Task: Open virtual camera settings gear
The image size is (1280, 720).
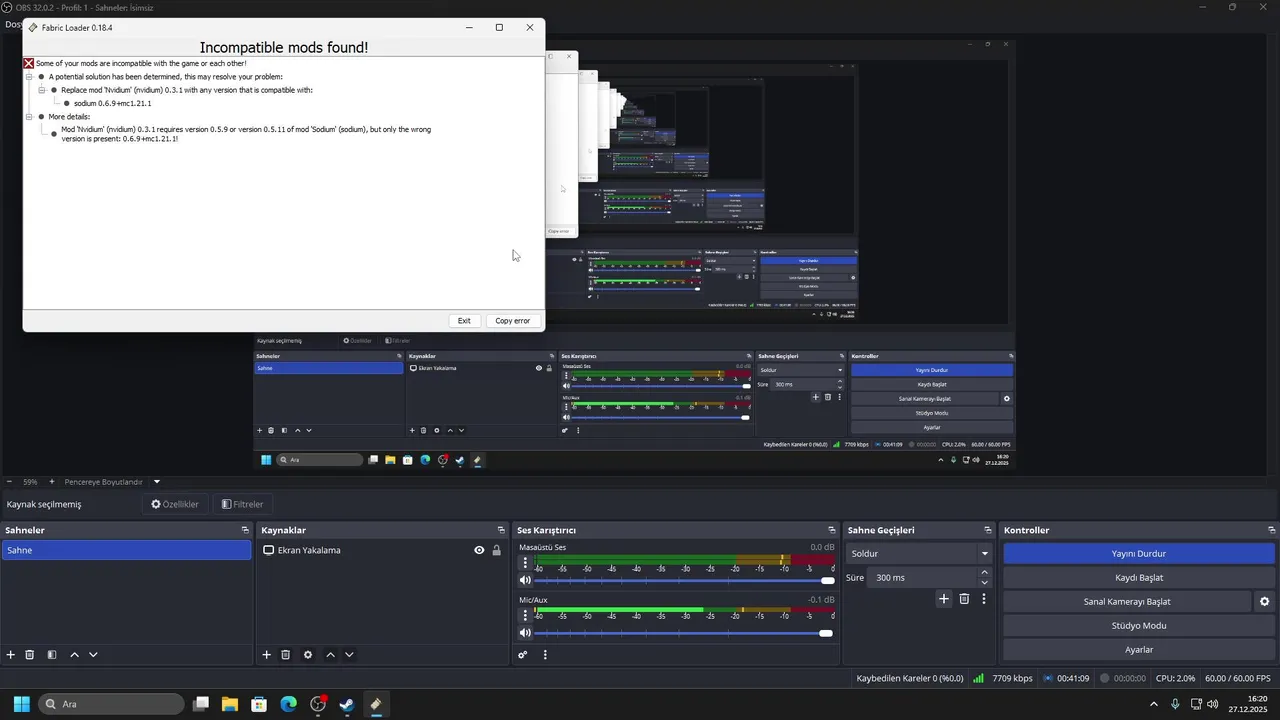Action: tap(1264, 602)
